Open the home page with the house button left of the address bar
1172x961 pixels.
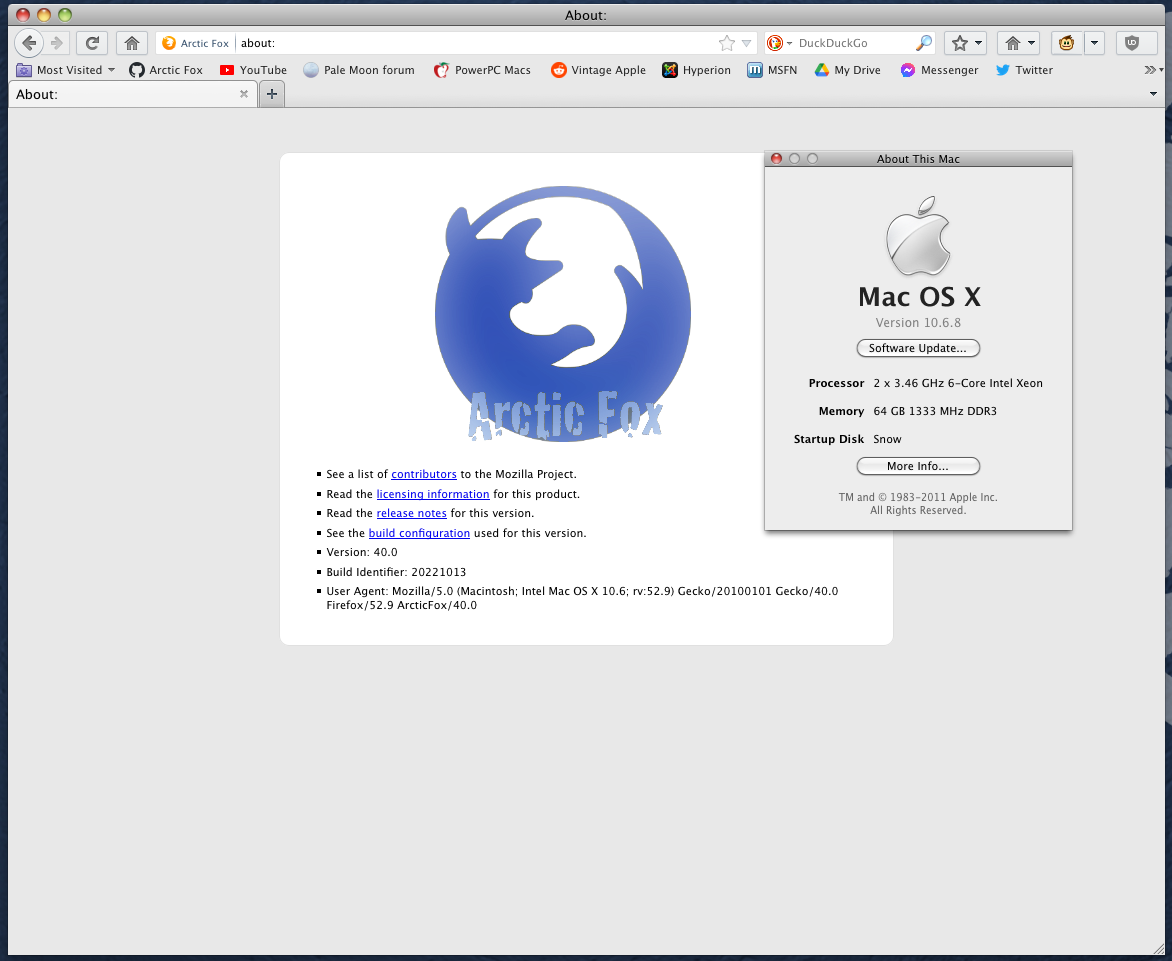coord(132,43)
